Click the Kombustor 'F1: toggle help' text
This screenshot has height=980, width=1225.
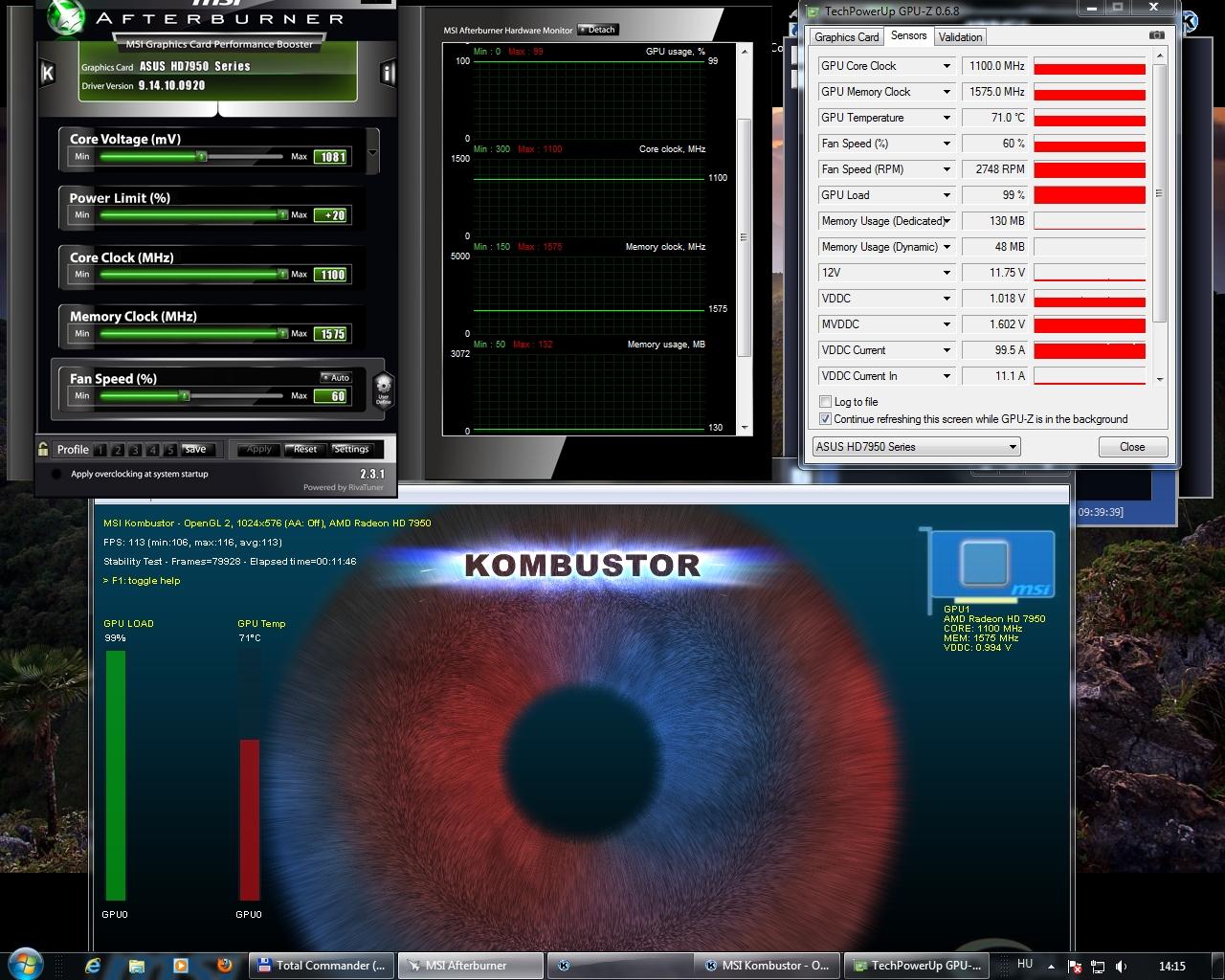(142, 581)
